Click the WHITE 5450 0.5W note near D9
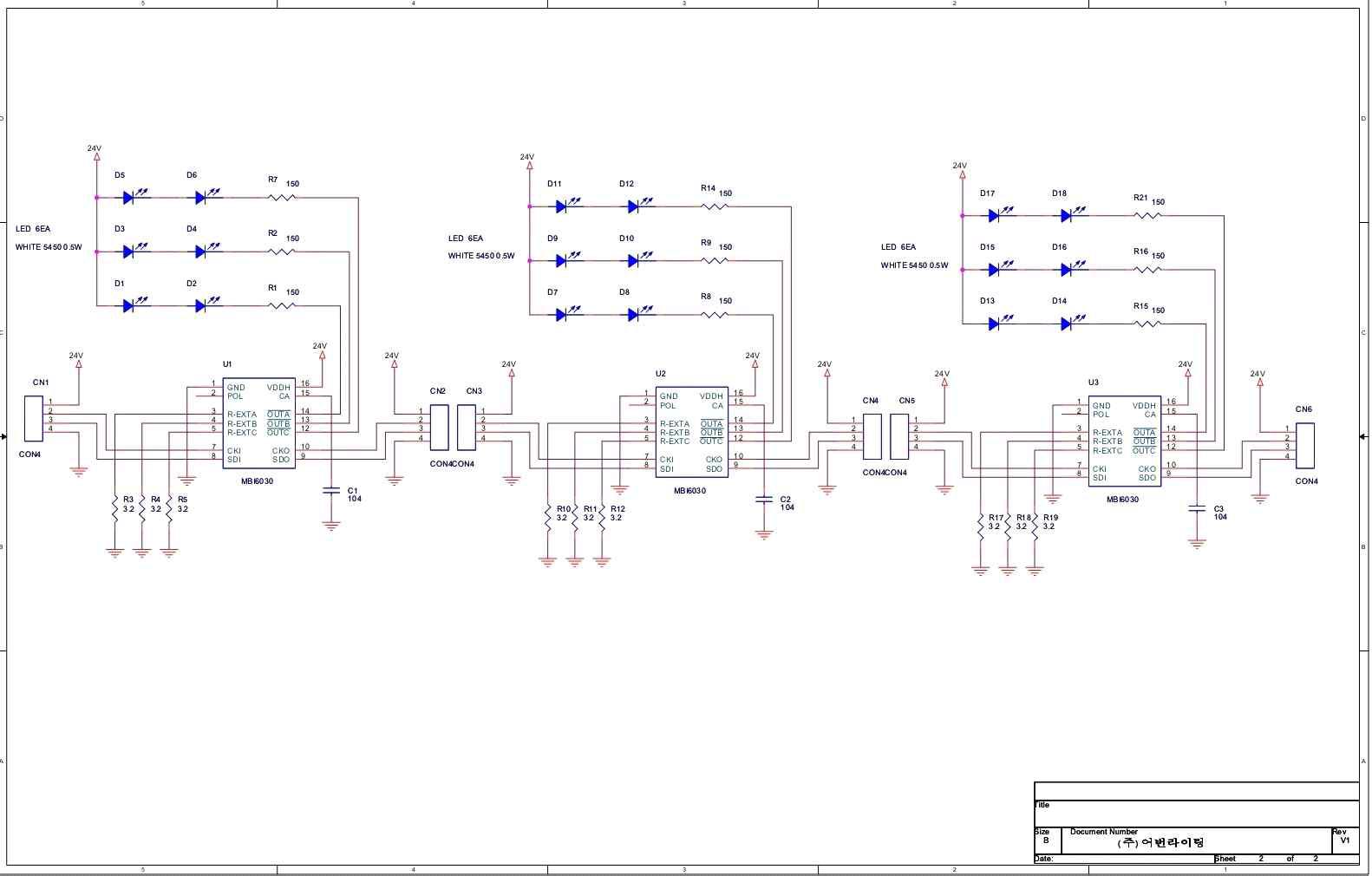The height and width of the screenshot is (876, 1372). click(481, 256)
